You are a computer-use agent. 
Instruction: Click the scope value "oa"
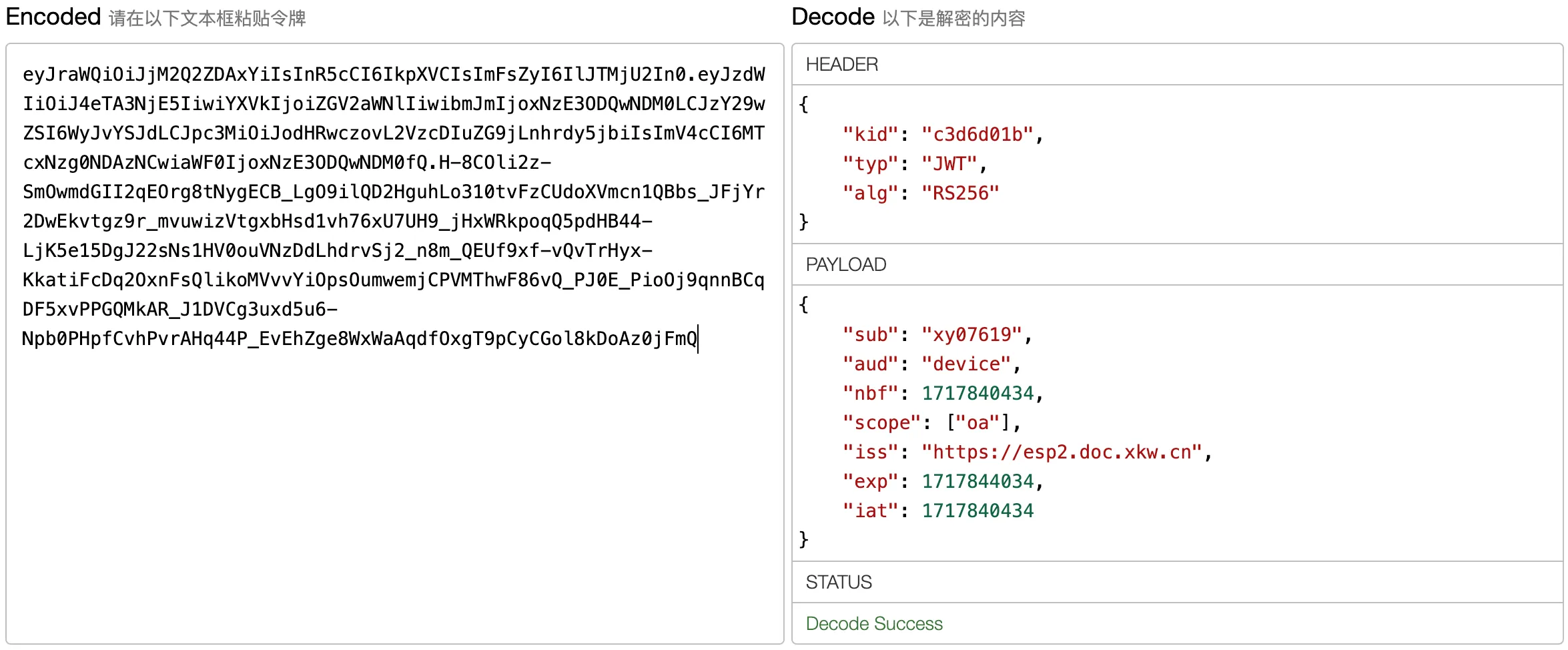[977, 423]
